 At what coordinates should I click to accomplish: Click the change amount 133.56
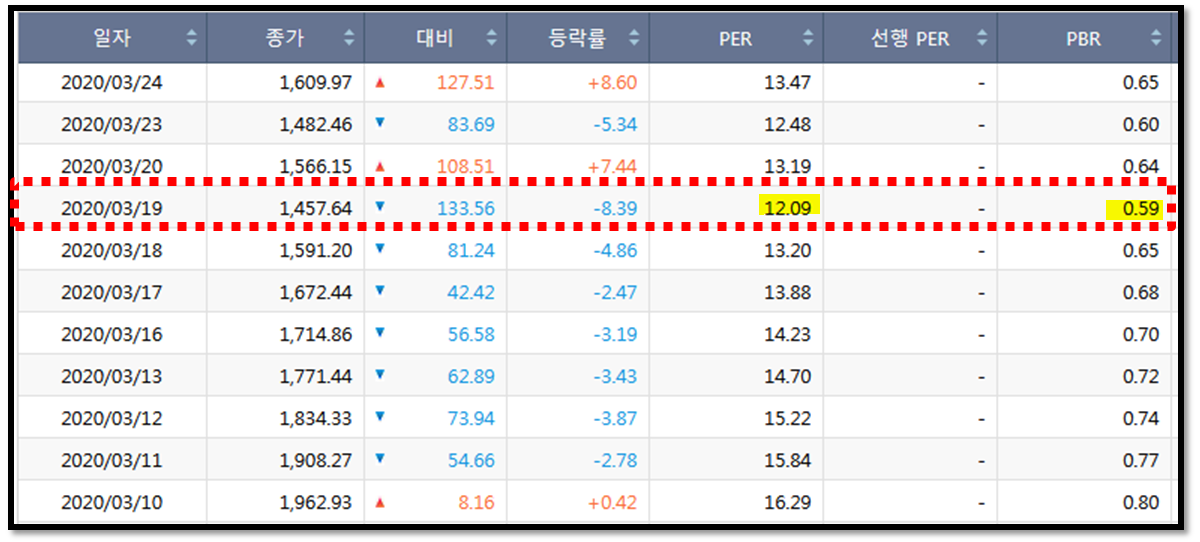[466, 209]
